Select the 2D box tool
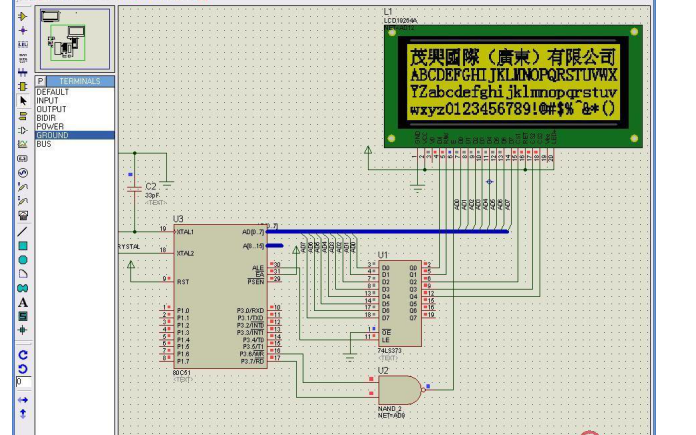This screenshot has width=696, height=435. [x=23, y=245]
